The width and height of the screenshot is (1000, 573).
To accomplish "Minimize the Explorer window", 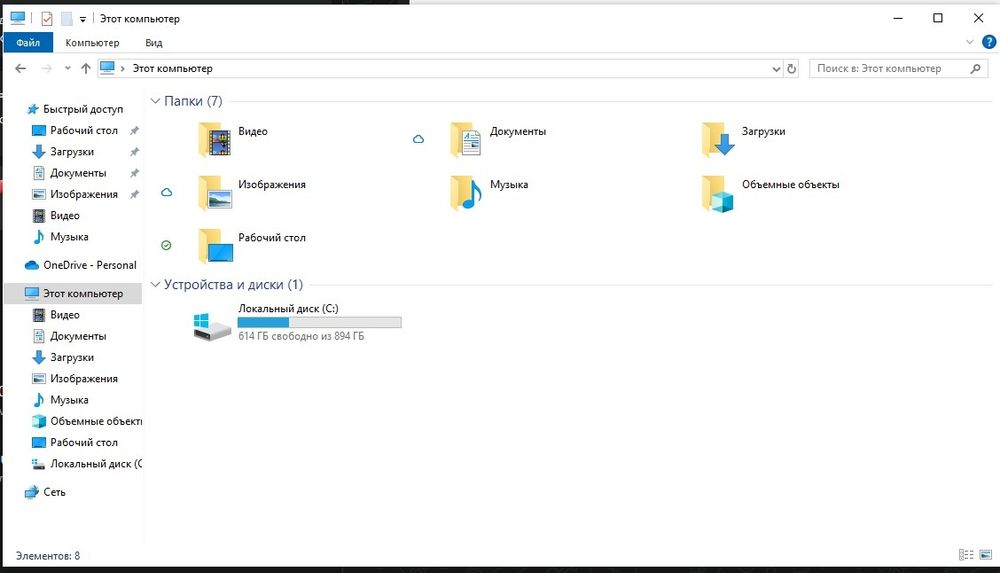I will point(898,18).
